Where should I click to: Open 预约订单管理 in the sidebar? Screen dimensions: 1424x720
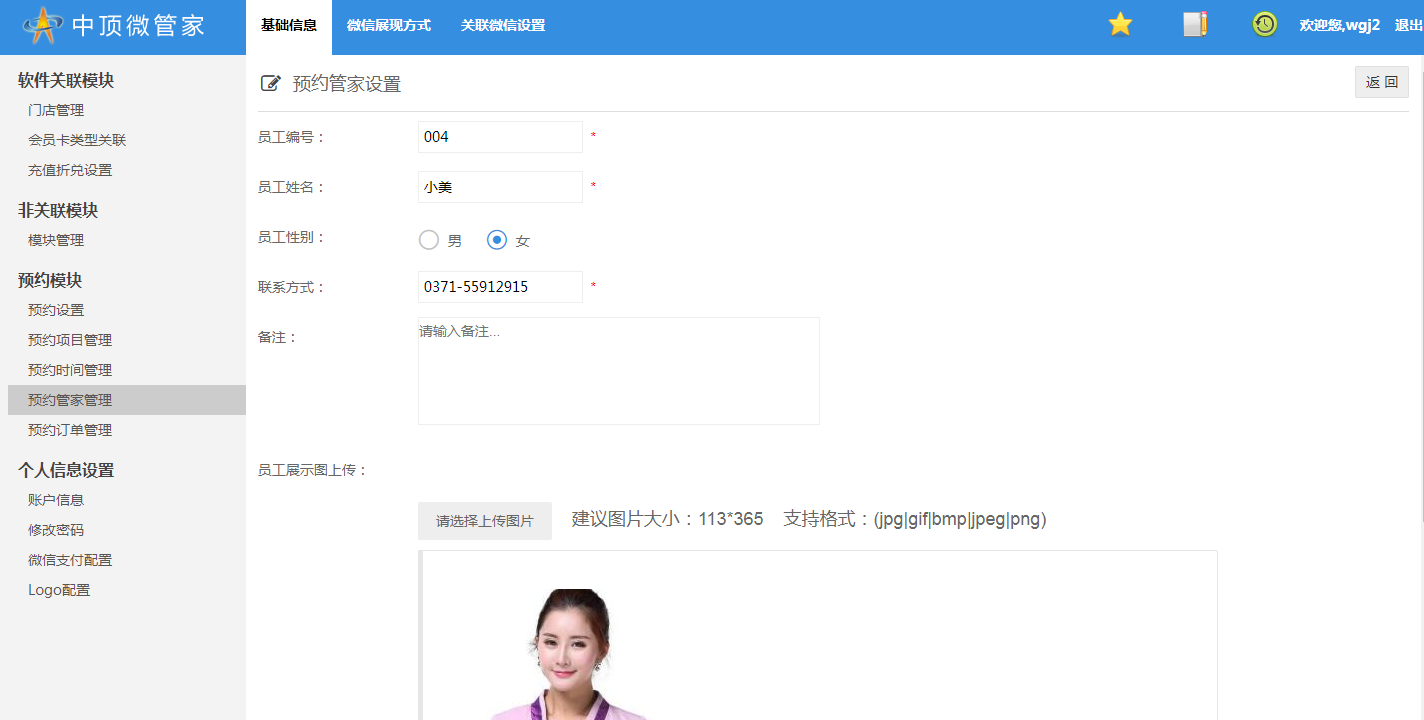click(x=70, y=430)
